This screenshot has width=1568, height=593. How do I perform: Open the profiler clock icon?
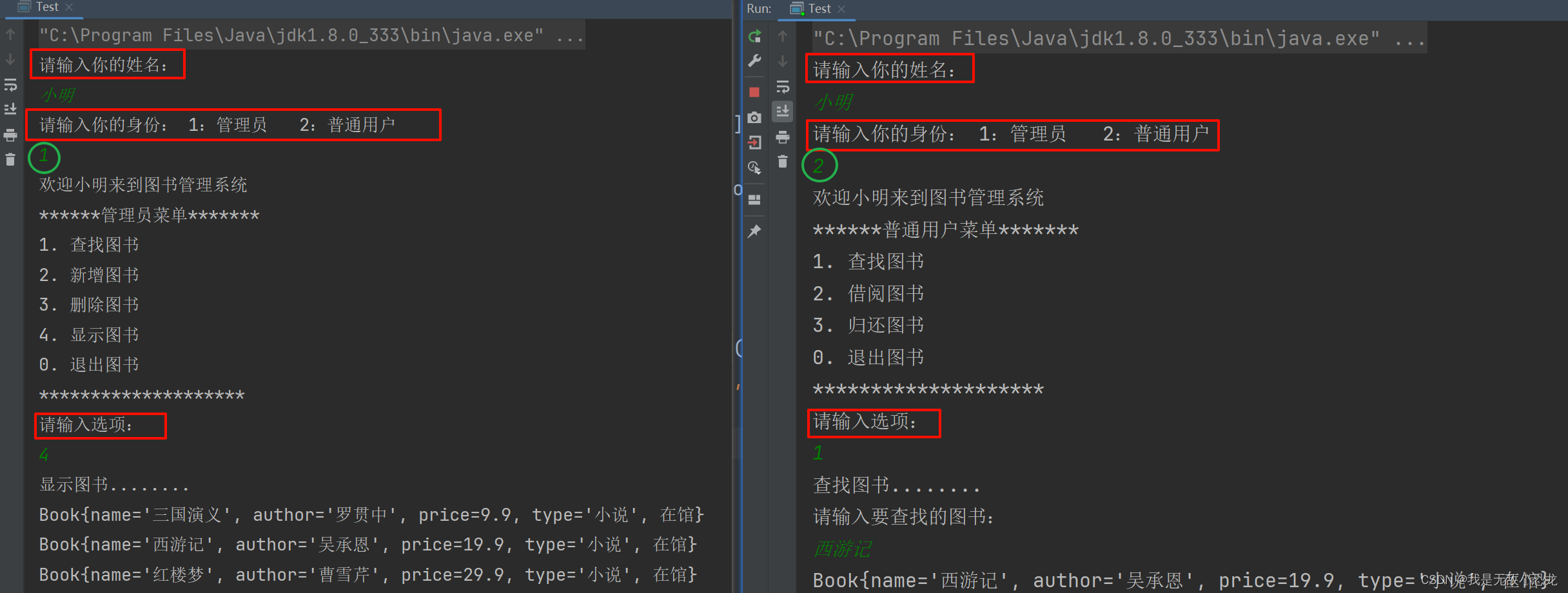(754, 168)
